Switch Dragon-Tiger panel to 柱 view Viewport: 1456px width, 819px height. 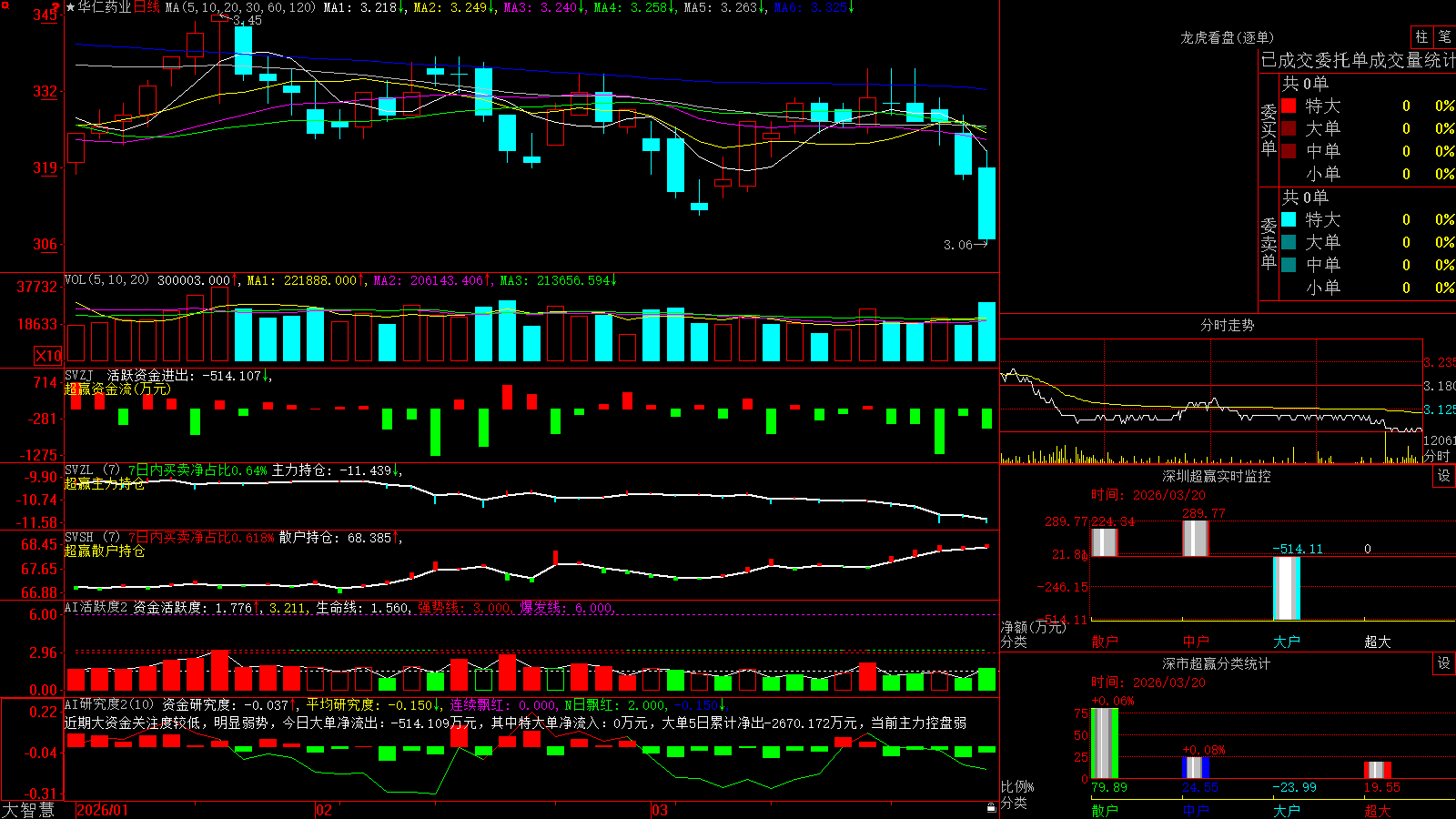coord(1421,36)
